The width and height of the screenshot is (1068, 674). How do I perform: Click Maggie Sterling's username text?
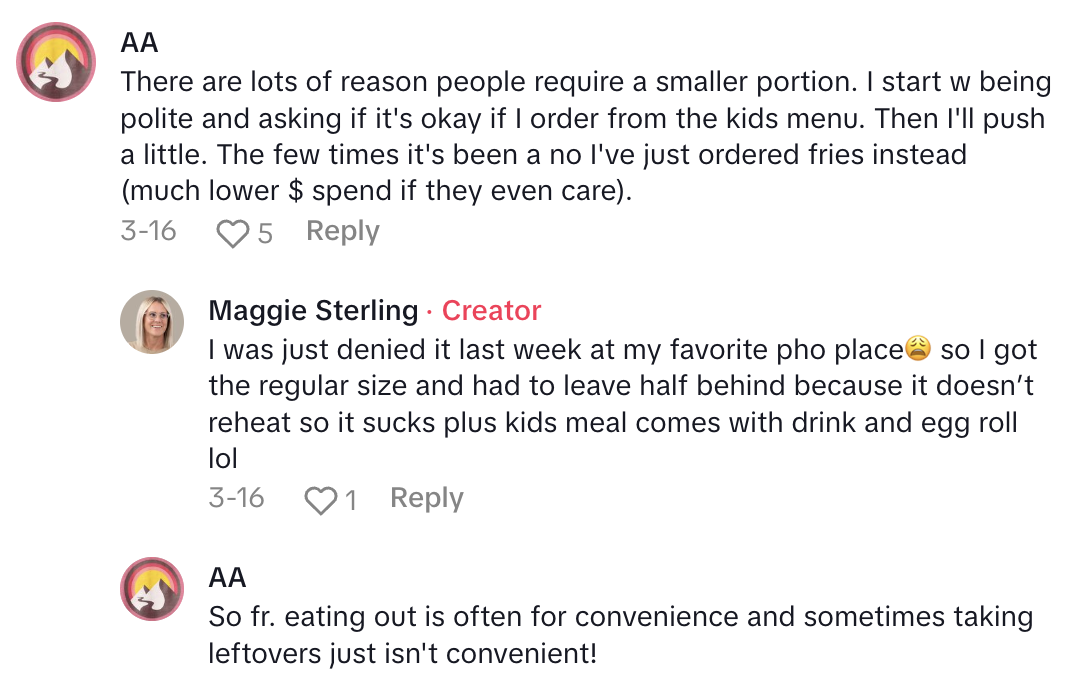[312, 311]
